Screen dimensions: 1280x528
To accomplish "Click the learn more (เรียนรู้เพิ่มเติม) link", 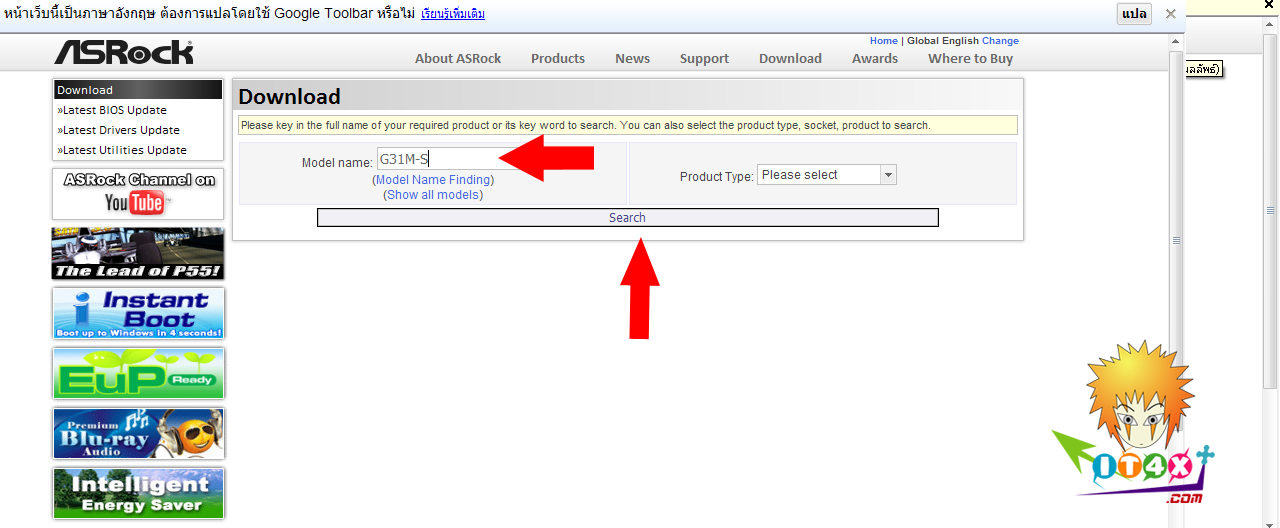I will 454,14.
